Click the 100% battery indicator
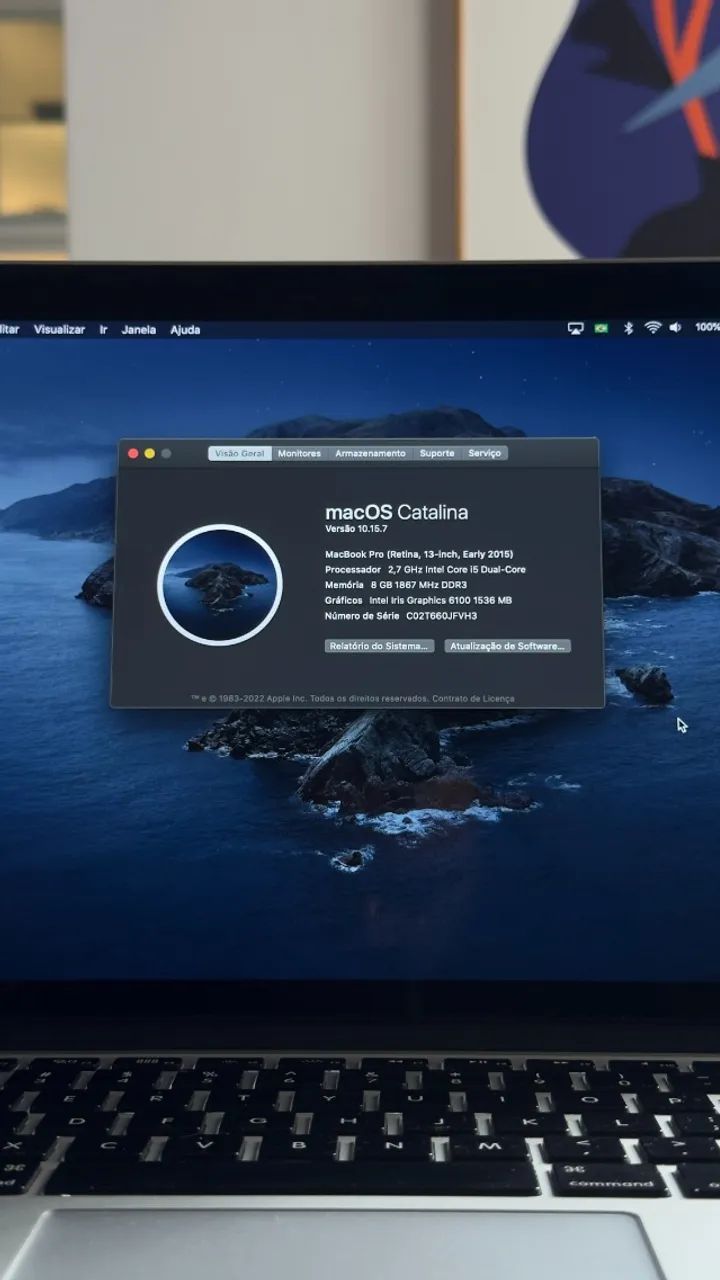The image size is (720, 1280). pyautogui.click(x=707, y=327)
